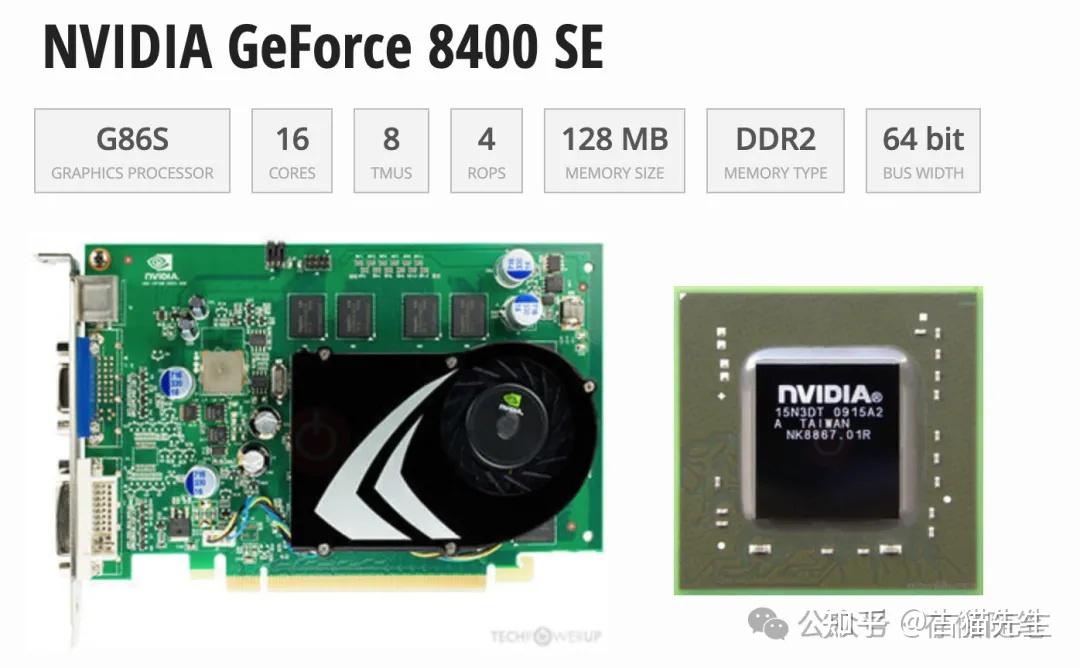Screen dimensions: 1080x668
Task: Click the NVIDIA eye logo on PCB
Action: [x=162, y=268]
